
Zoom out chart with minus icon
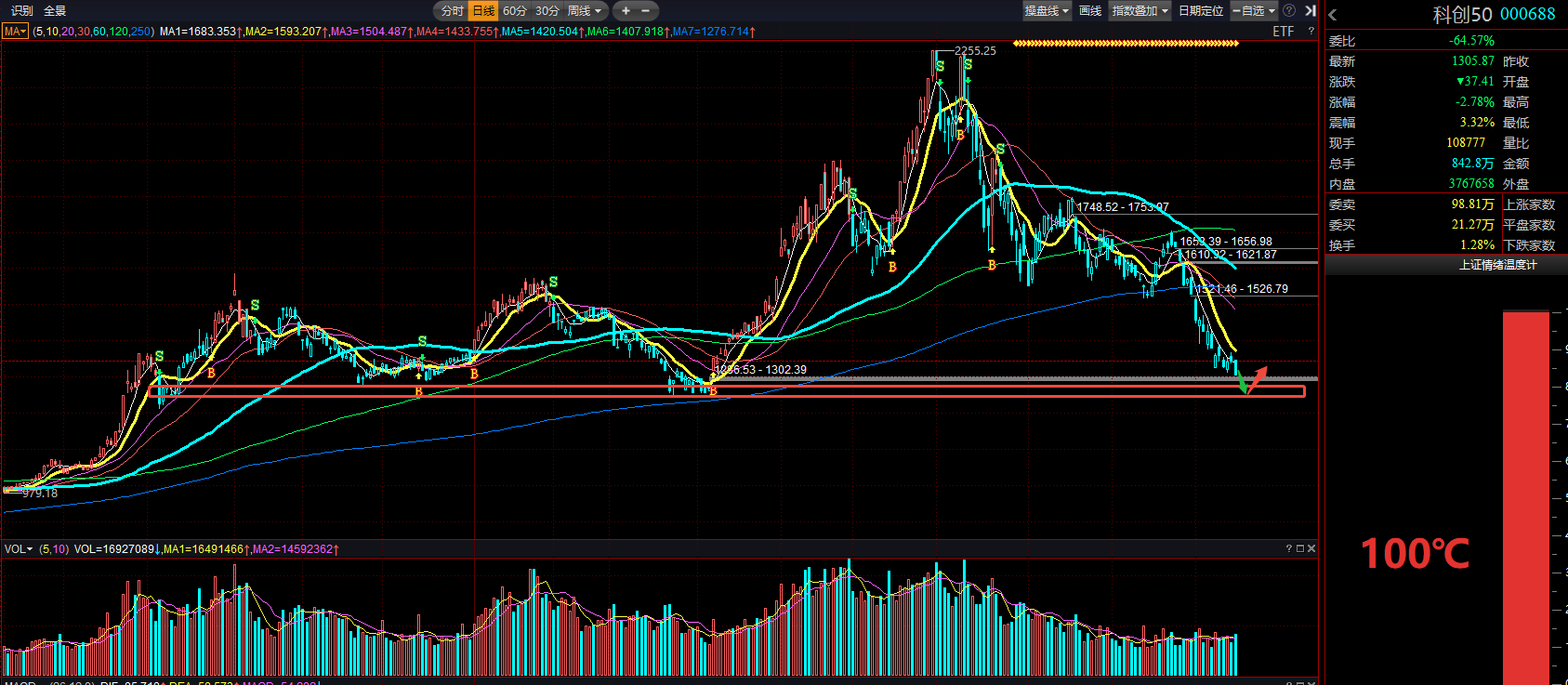[646, 11]
